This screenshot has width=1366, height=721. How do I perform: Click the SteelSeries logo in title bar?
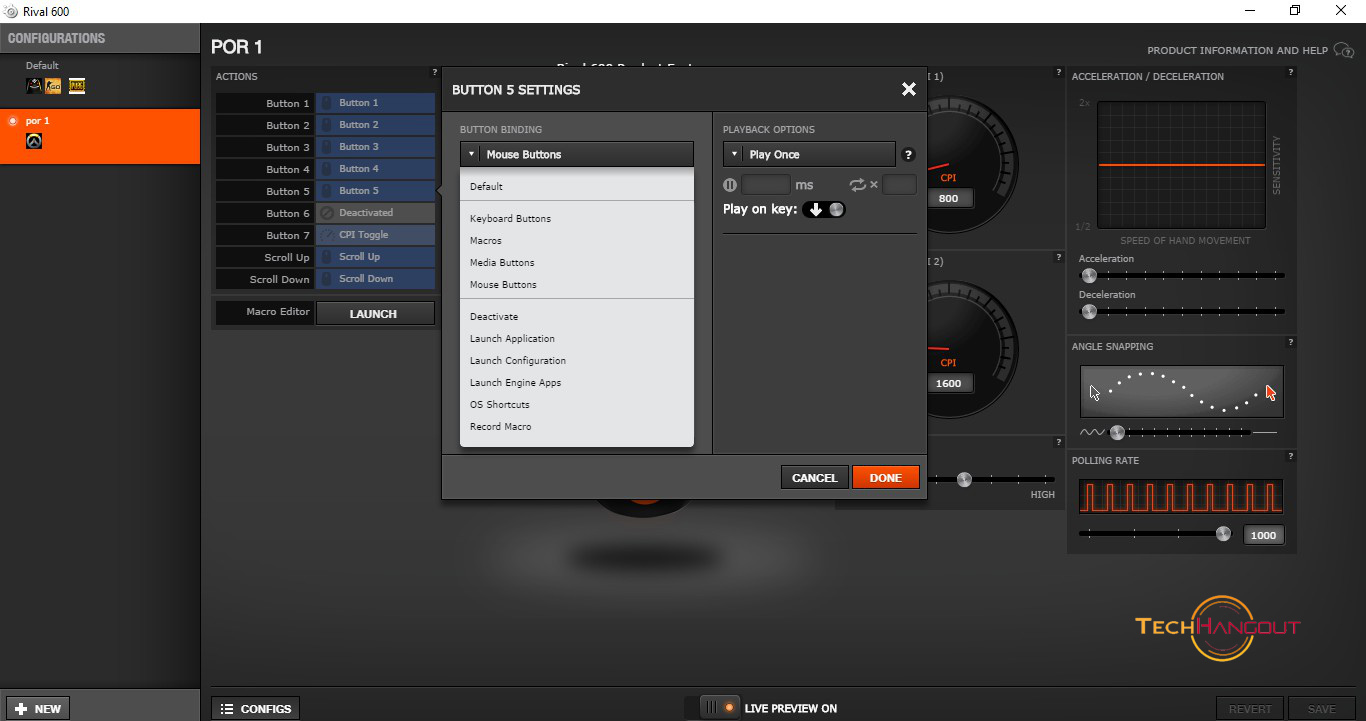click(x=11, y=11)
